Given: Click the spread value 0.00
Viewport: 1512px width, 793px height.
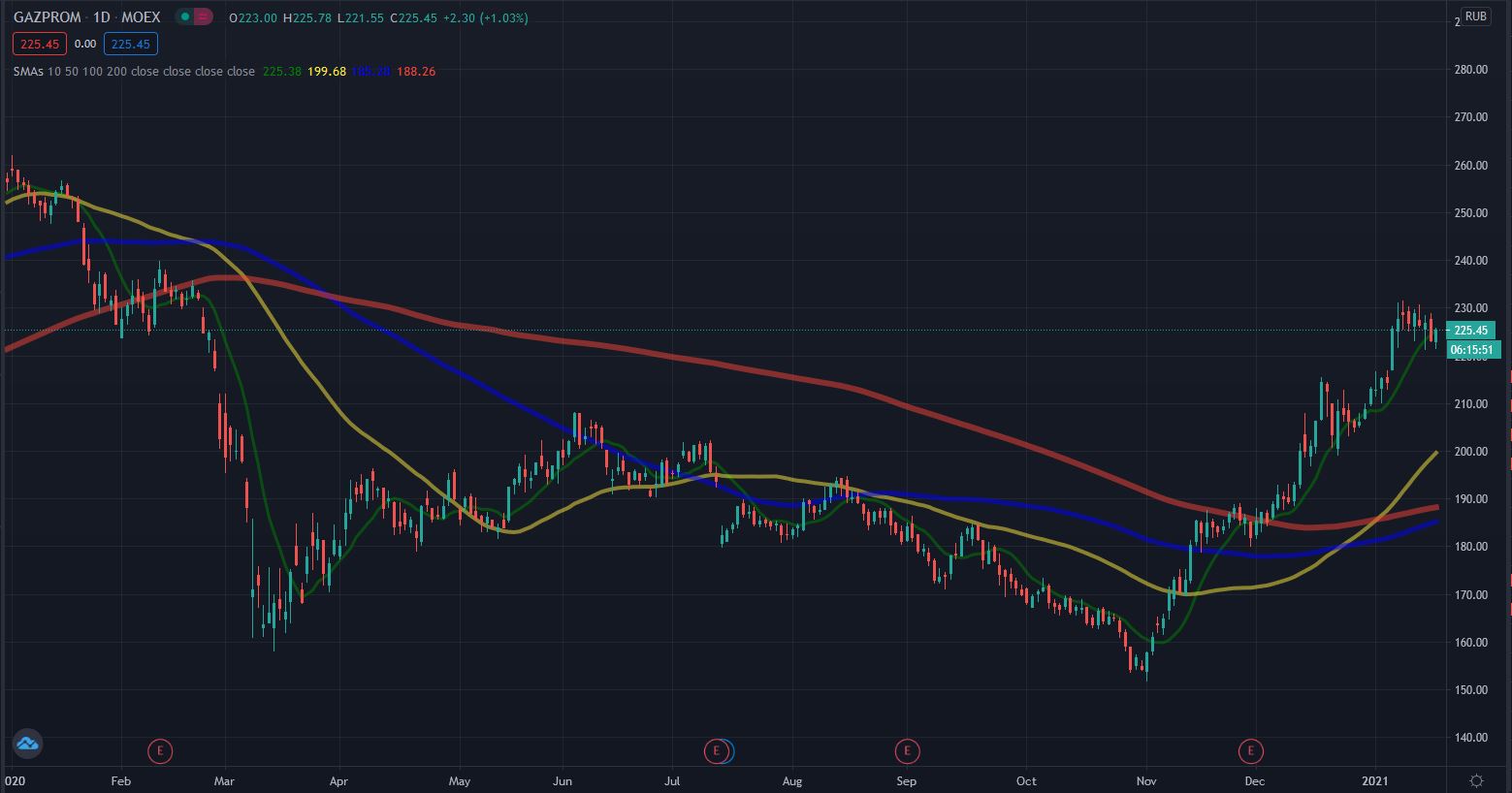Looking at the screenshot, I should click(85, 44).
